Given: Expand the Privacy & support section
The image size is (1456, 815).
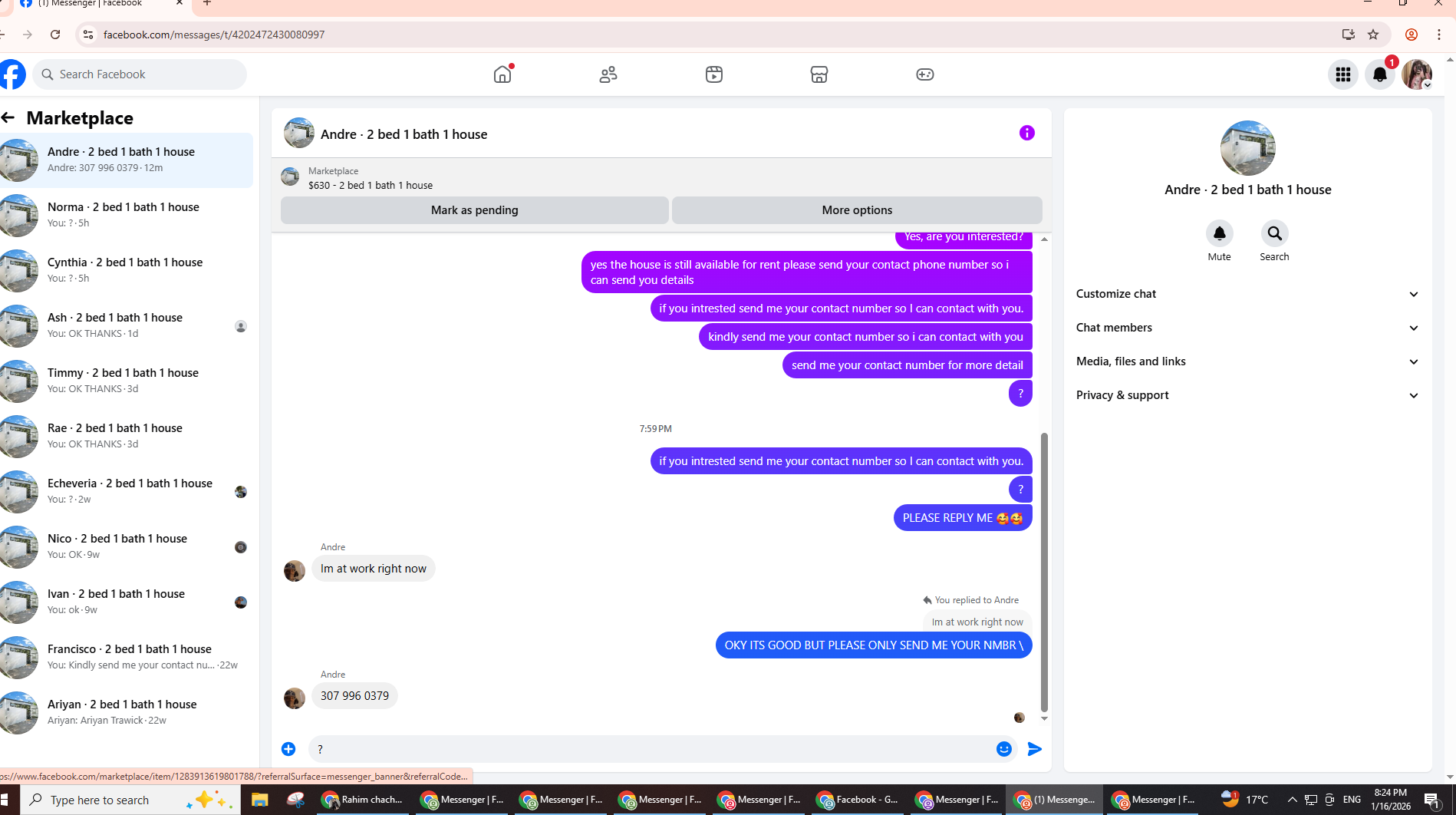Looking at the screenshot, I should (x=1247, y=395).
